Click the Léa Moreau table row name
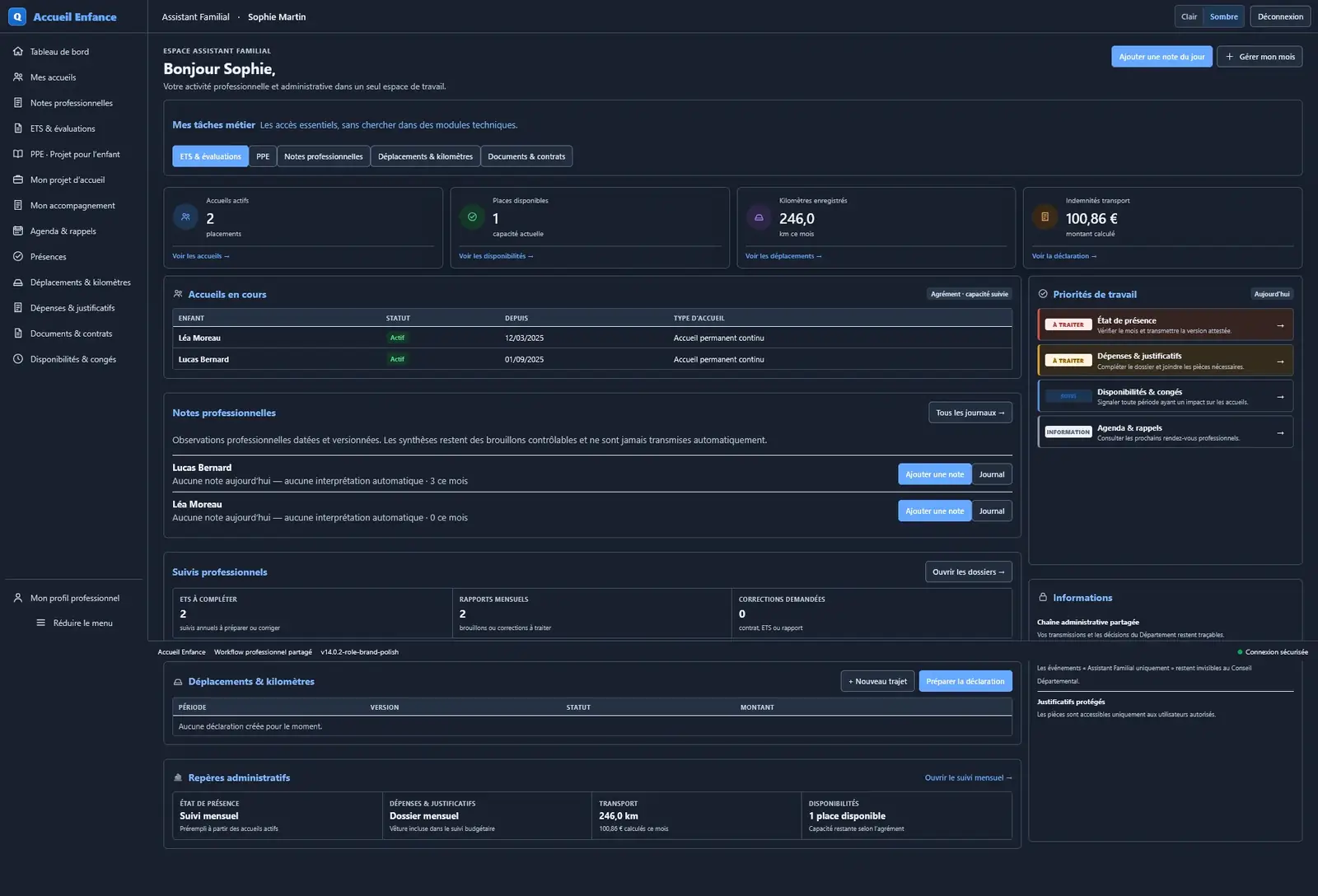 point(199,338)
